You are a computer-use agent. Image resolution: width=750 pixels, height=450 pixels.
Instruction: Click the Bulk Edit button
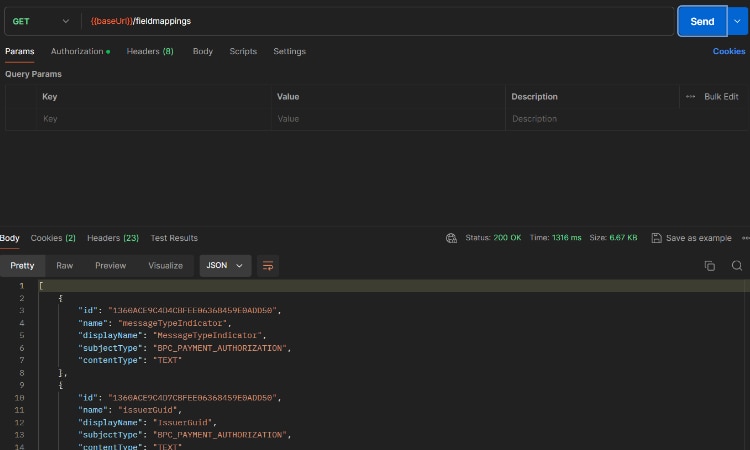point(721,97)
